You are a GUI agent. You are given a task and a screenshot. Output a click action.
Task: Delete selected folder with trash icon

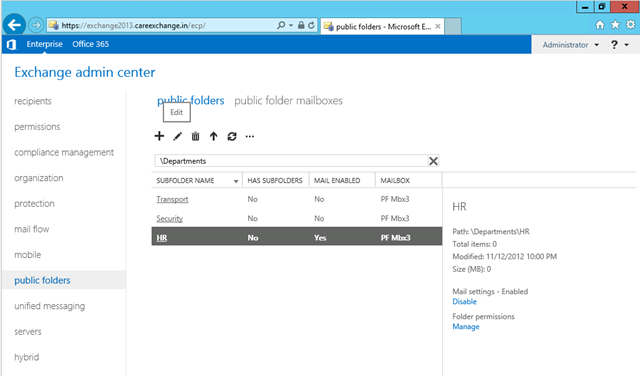[x=196, y=136]
